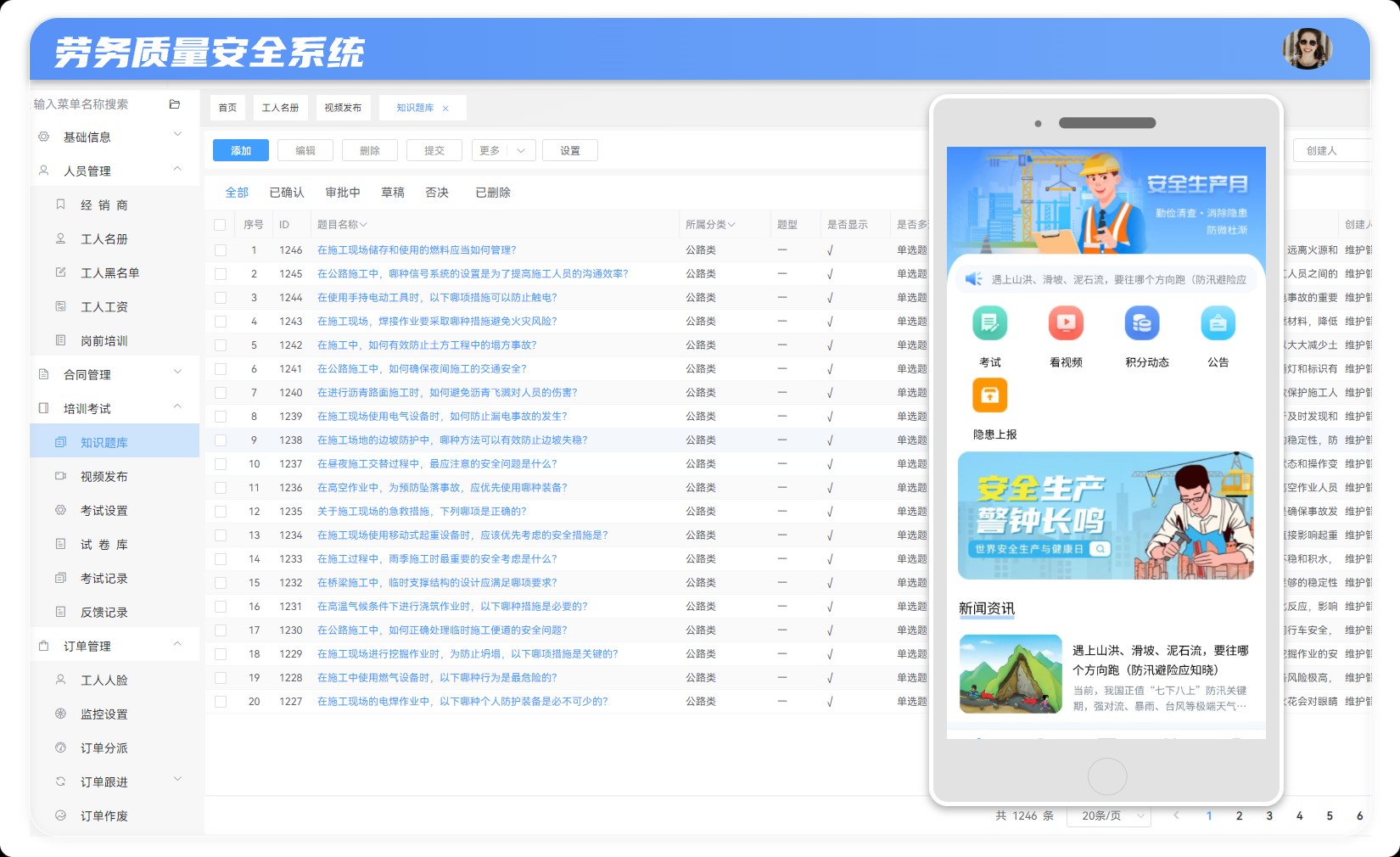Tick the checkbox for question ID 1246
This screenshot has height=857, width=1400.
coord(221,249)
